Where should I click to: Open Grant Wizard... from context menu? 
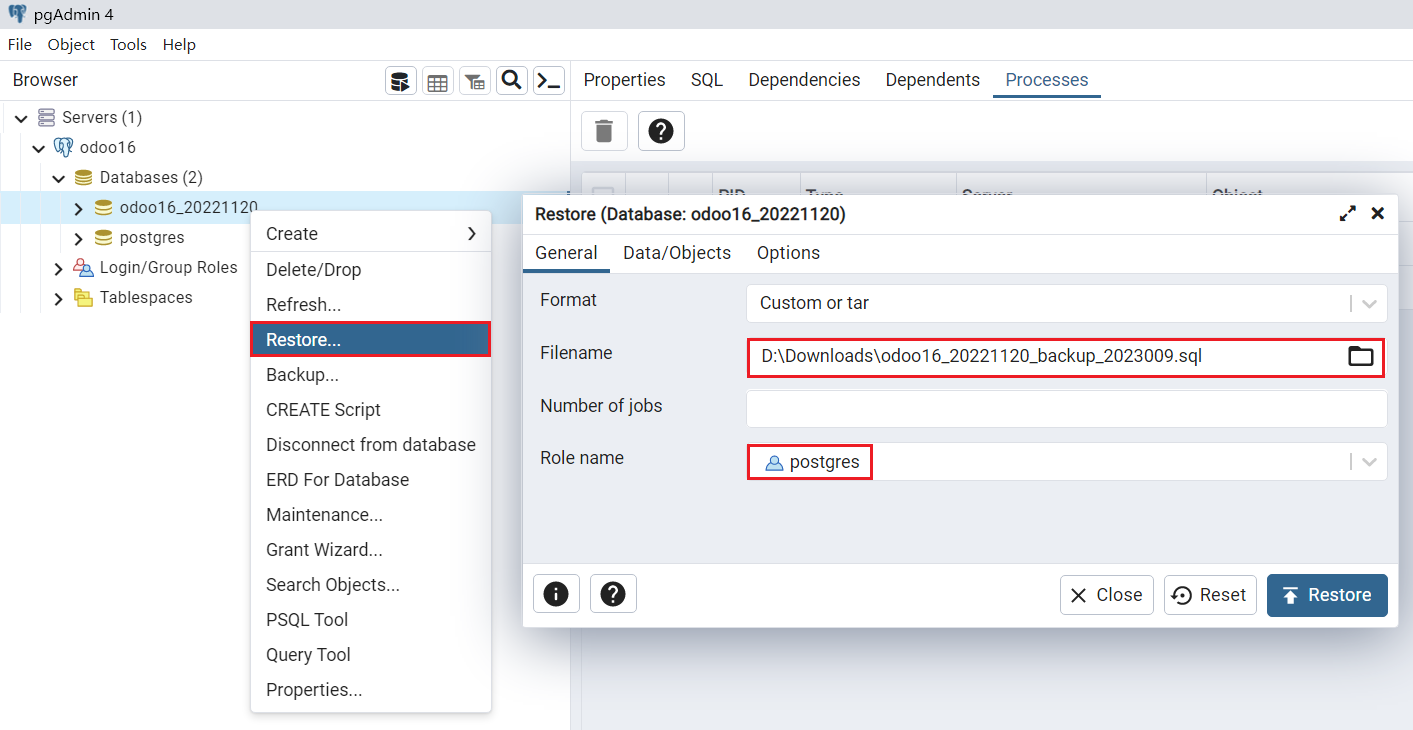[371, 550]
